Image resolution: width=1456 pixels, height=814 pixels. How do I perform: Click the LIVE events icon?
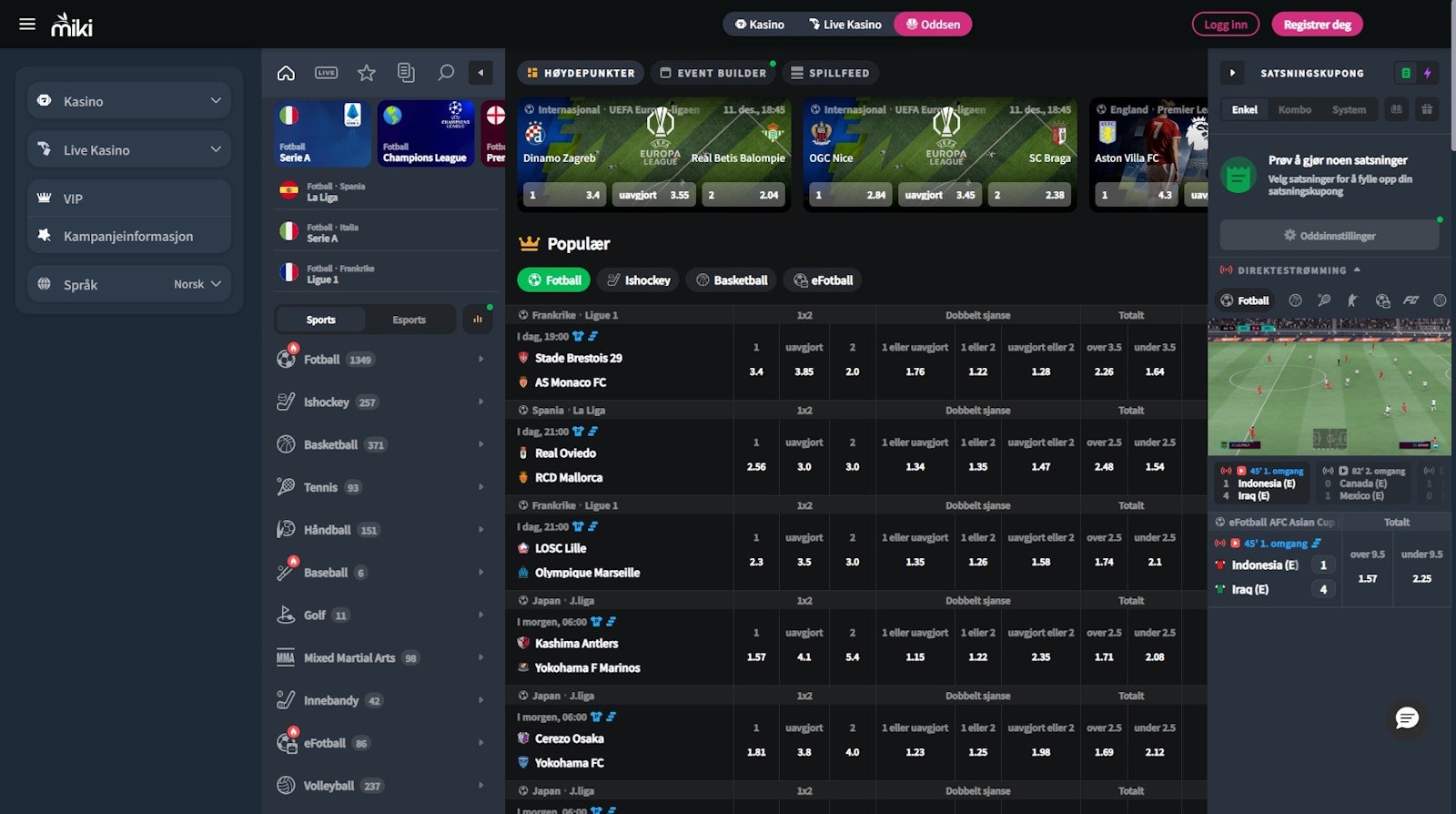(326, 73)
